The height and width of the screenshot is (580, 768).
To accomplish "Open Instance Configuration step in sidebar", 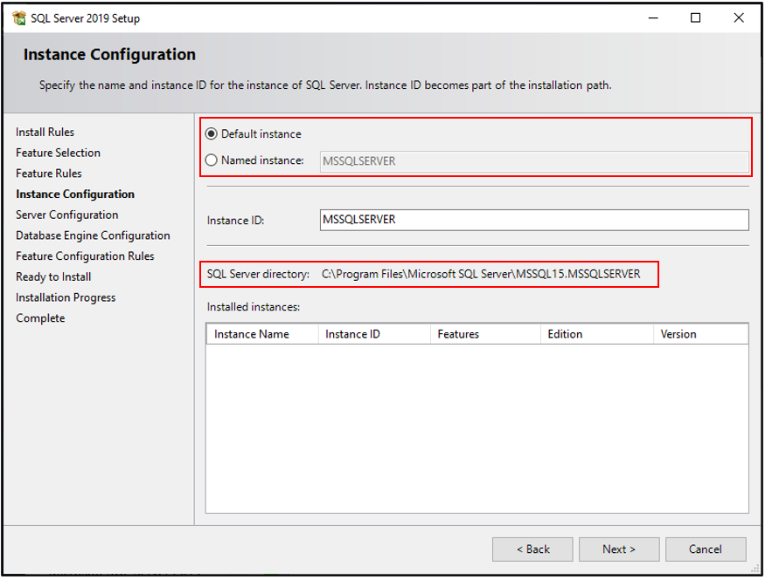I will (75, 194).
